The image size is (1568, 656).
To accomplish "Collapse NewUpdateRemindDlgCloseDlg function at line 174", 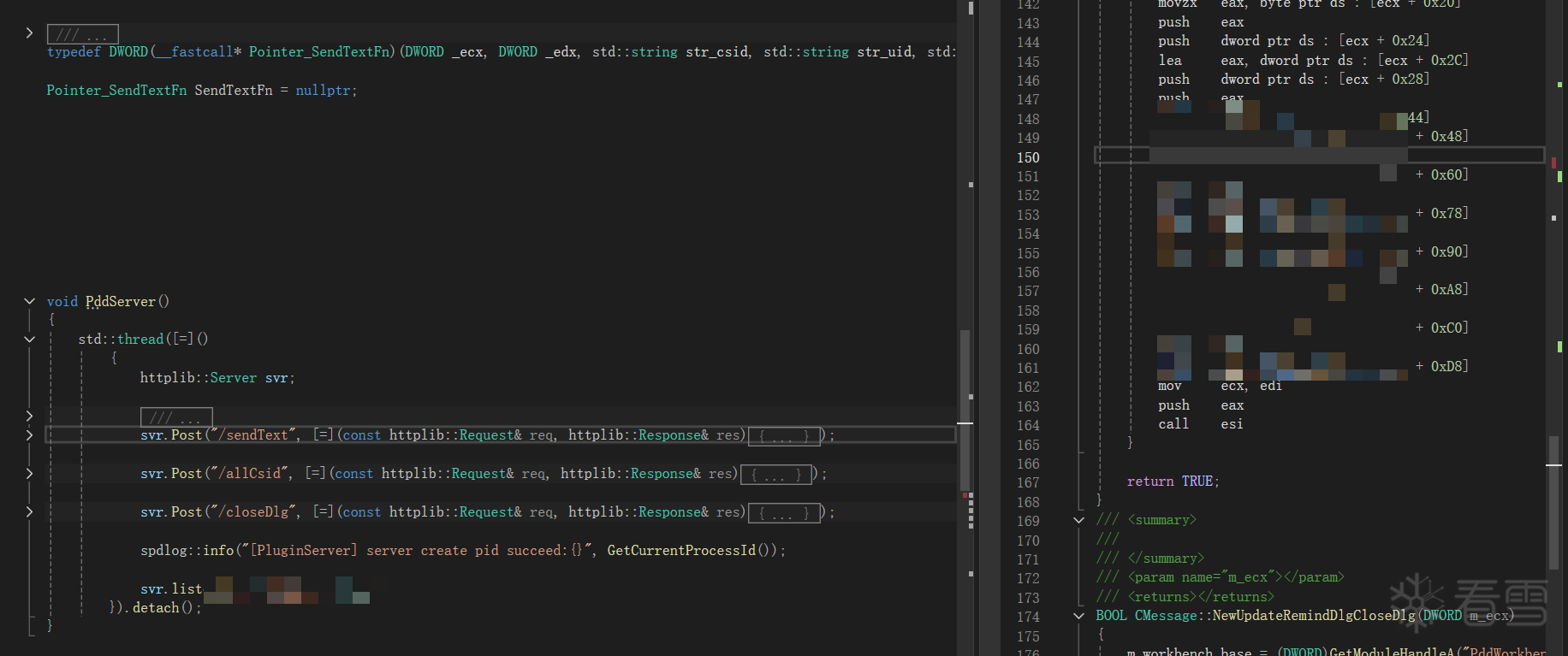I will pyautogui.click(x=1078, y=616).
